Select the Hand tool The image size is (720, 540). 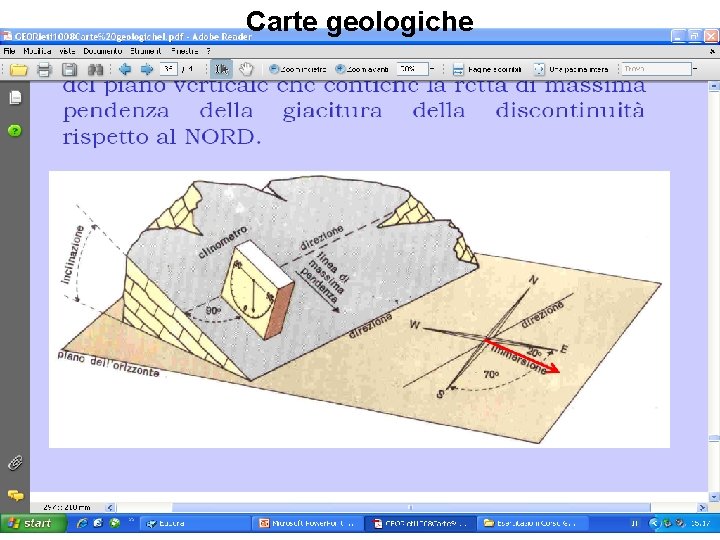pyautogui.click(x=246, y=69)
